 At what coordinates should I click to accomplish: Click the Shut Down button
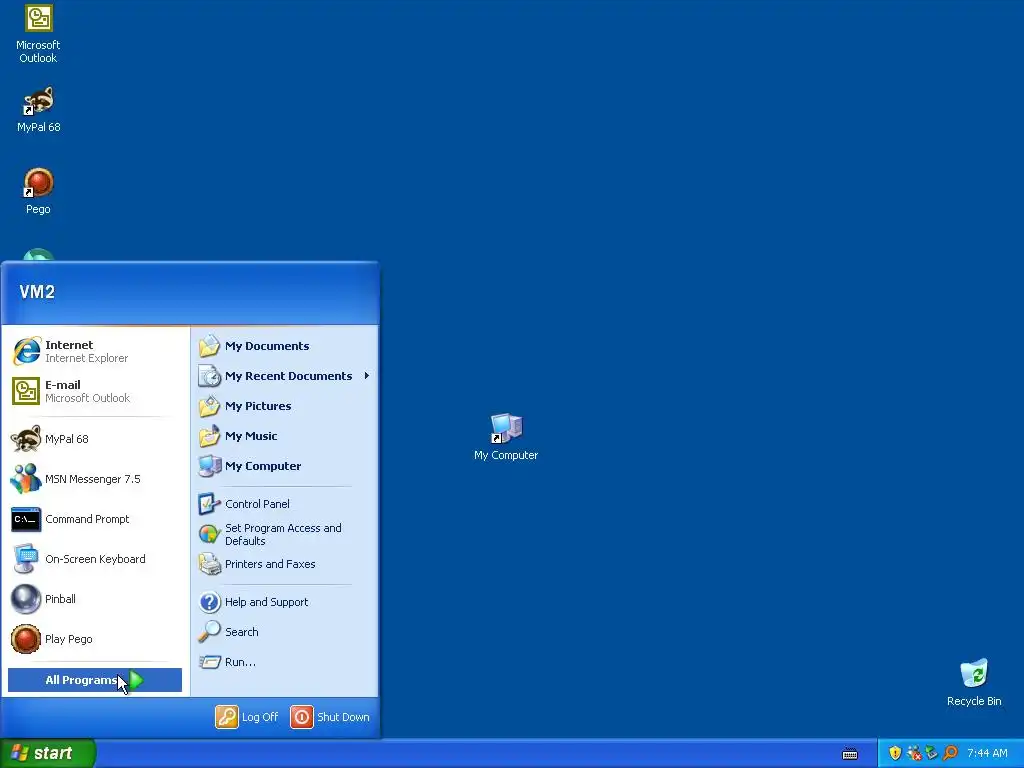(330, 717)
